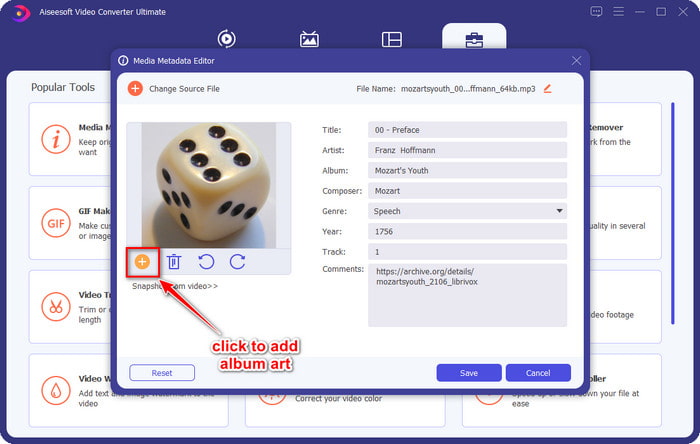This screenshot has height=444, width=700.
Task: Open hamburger menu in title bar
Action: pyautogui.click(x=618, y=12)
